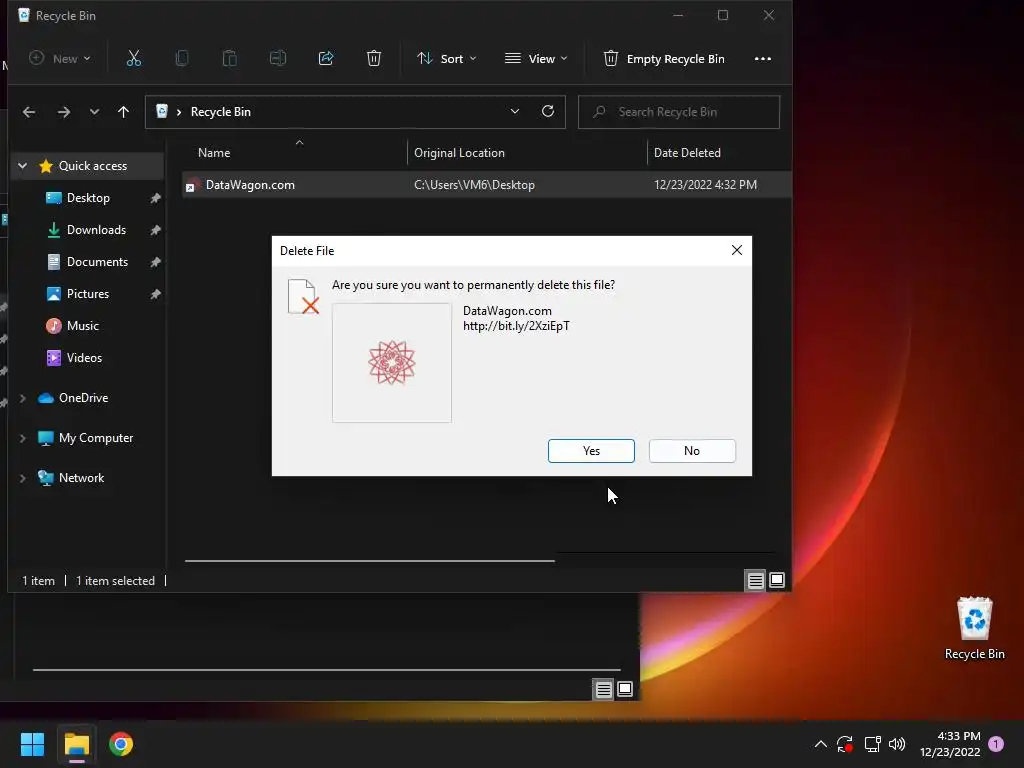Switch to large thumbnails view in status bar
Viewport: 1024px width, 768px height.
[777, 580]
